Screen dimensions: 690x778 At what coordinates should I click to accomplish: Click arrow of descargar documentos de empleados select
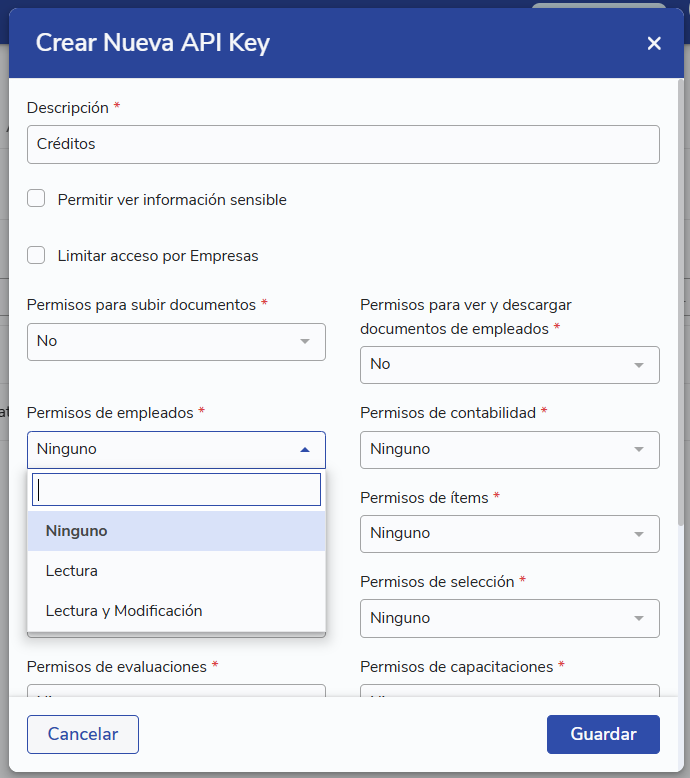[x=639, y=365]
